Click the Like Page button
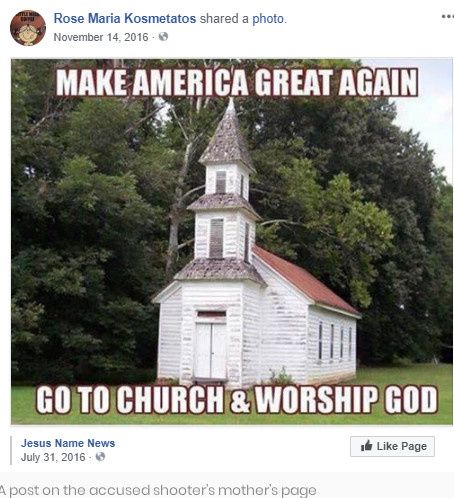The width and height of the screenshot is (454, 498). [392, 446]
